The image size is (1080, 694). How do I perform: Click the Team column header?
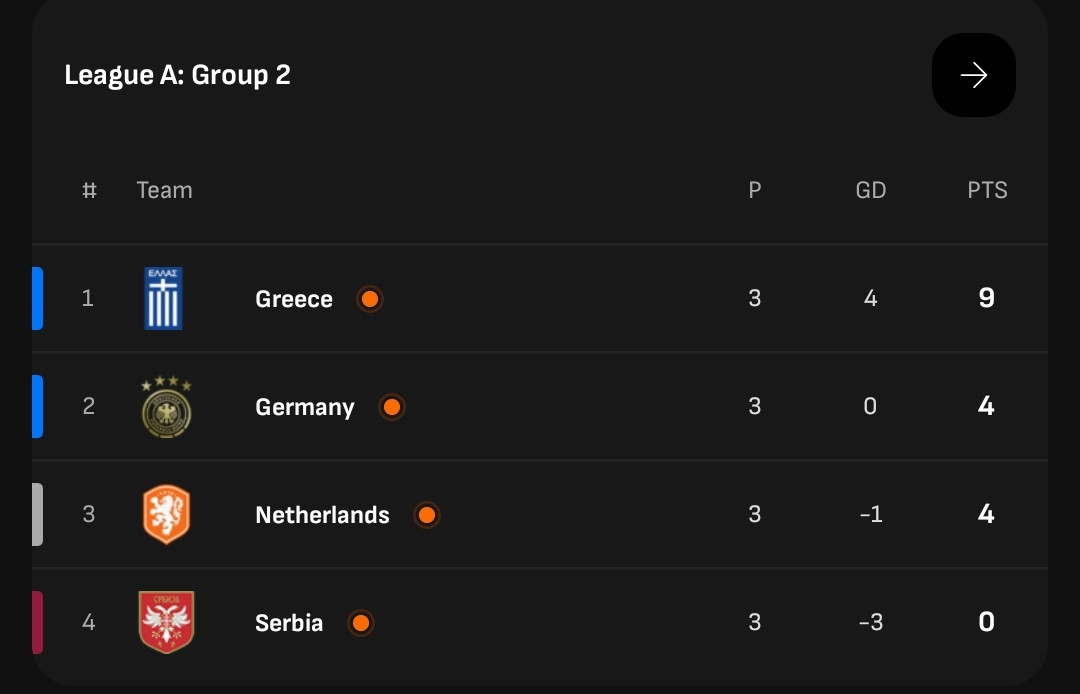[x=165, y=190]
